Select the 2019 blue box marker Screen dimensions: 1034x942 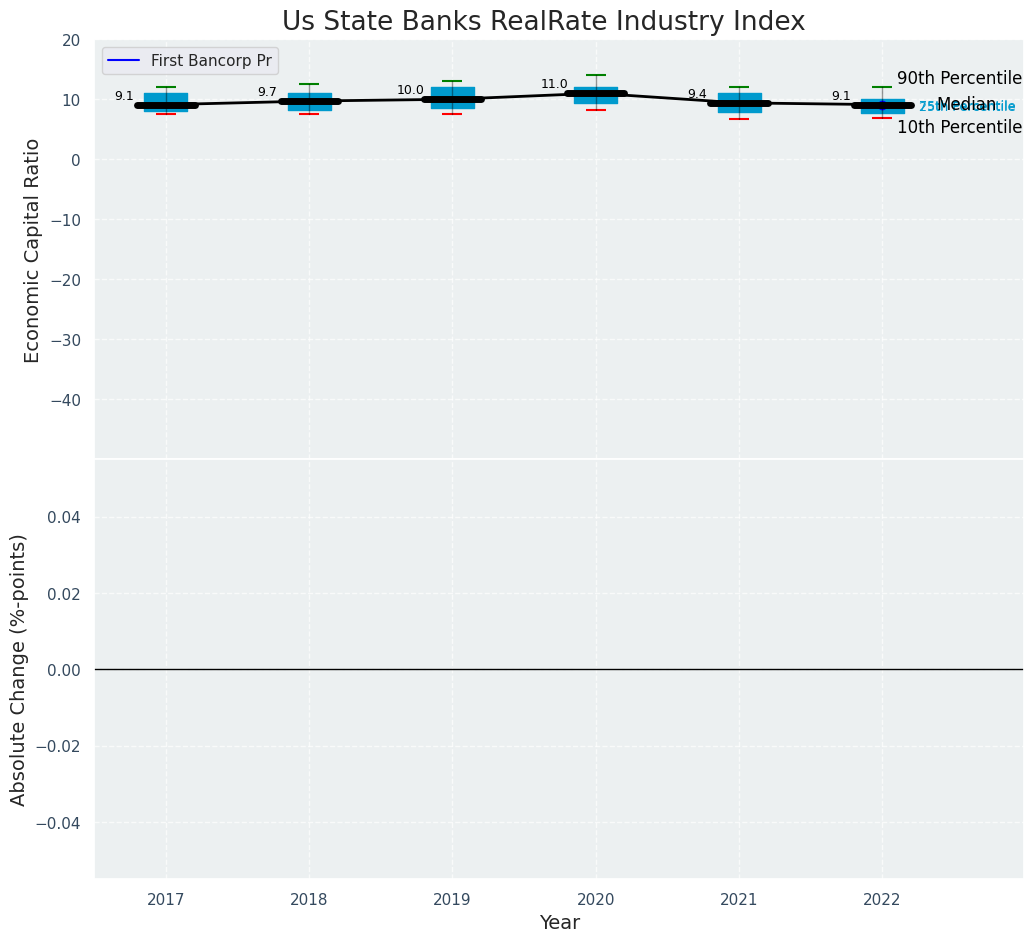453,98
